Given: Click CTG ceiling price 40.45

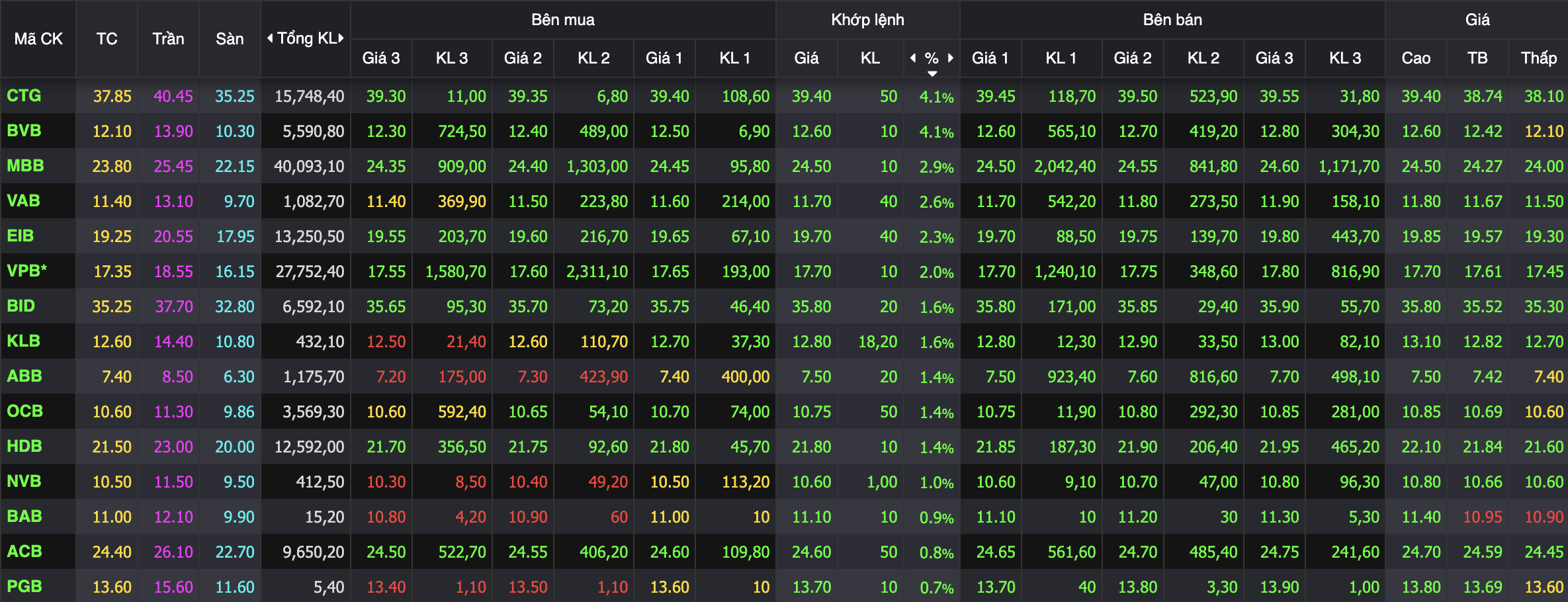Looking at the screenshot, I should click(173, 97).
